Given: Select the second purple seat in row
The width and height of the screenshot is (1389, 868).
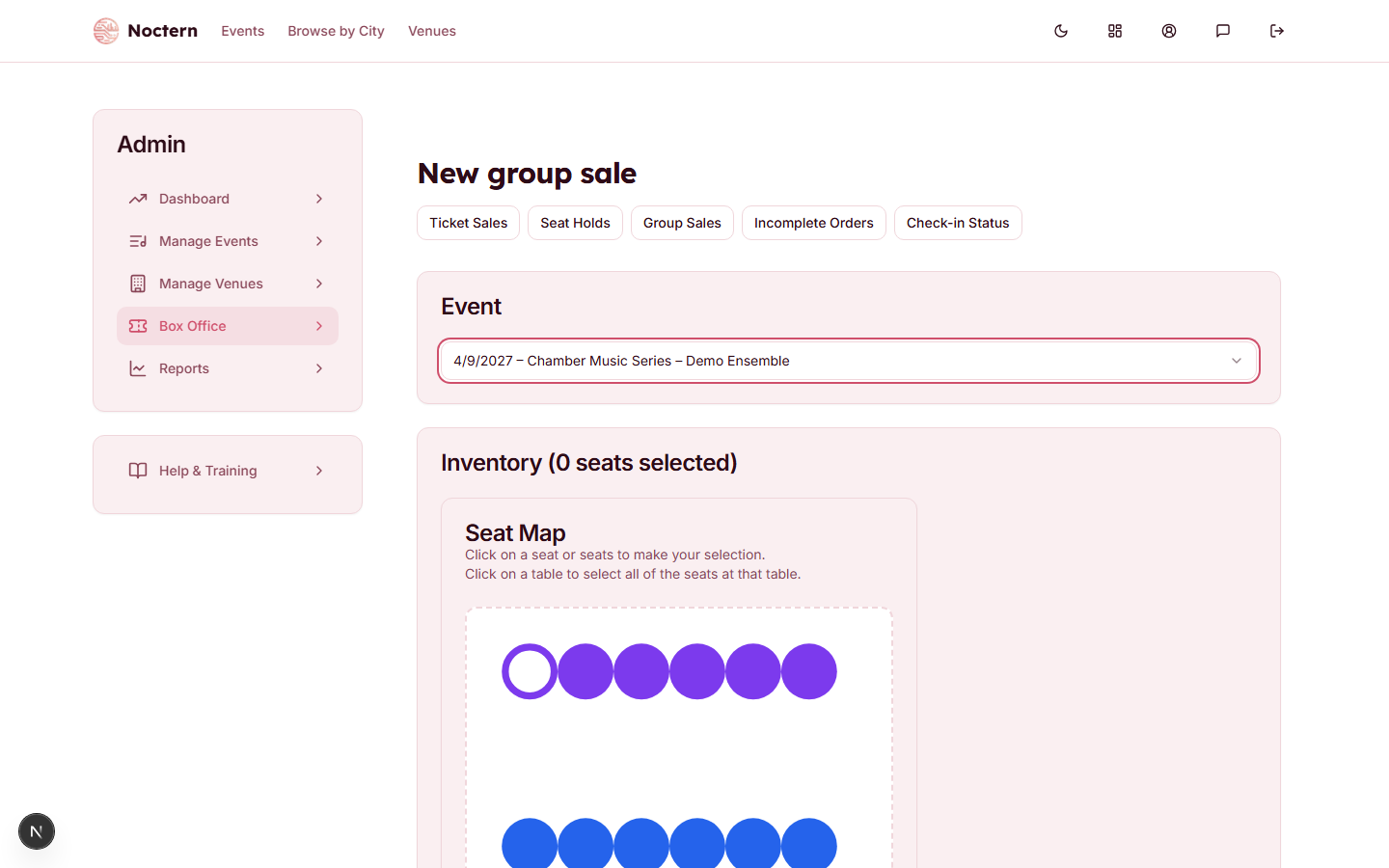Looking at the screenshot, I should 586,671.
